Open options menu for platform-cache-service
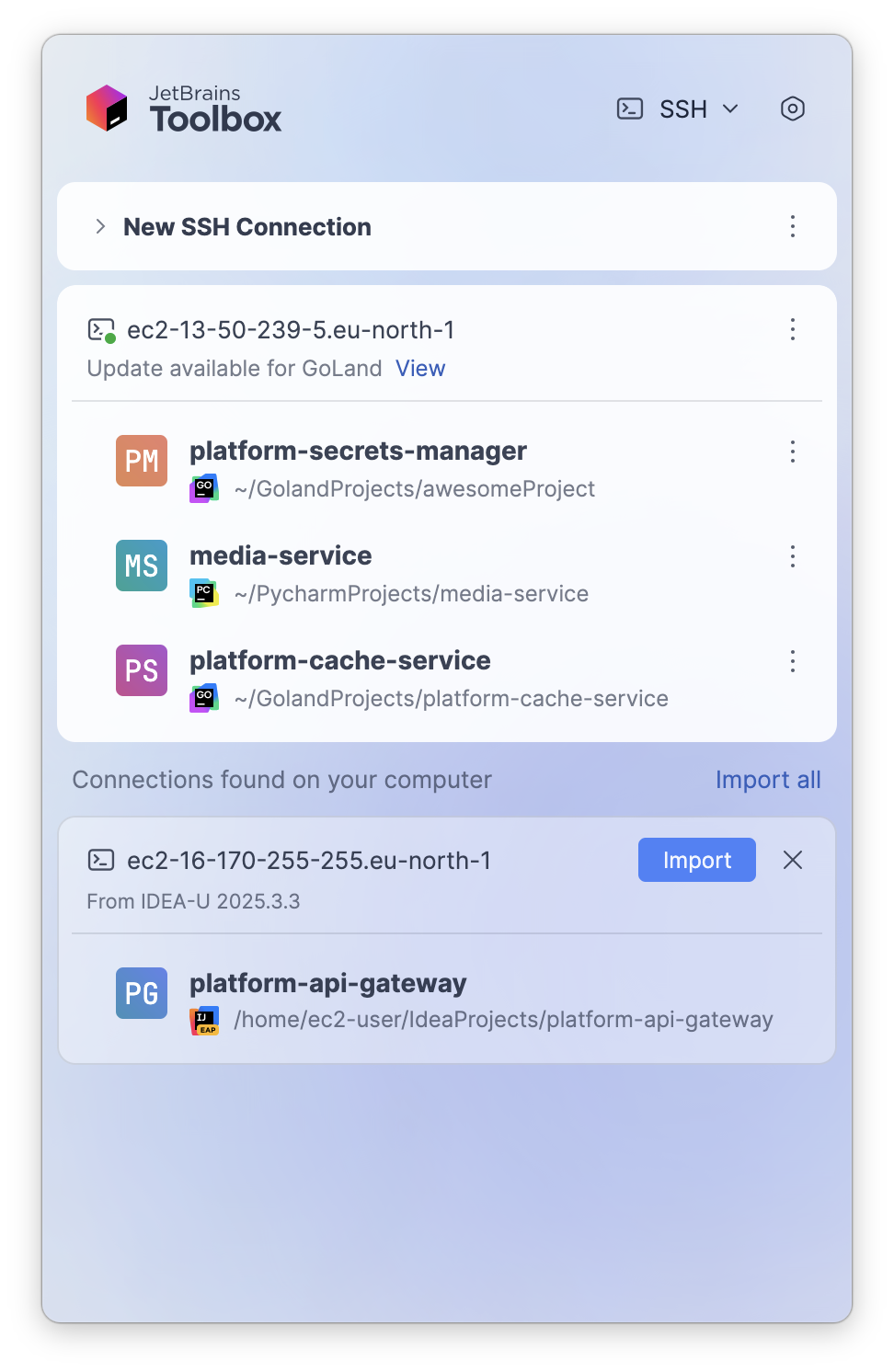 tap(792, 660)
